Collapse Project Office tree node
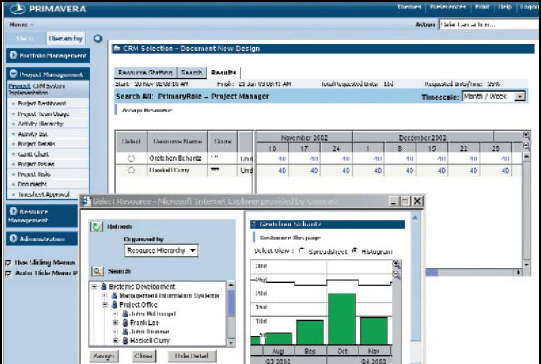 106,305
